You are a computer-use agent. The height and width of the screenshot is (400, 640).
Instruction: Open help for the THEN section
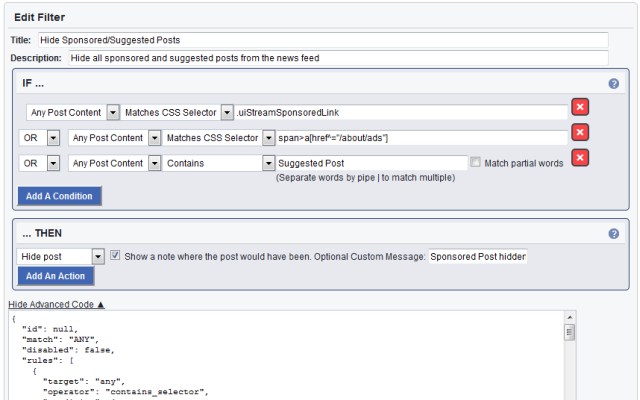coord(613,234)
